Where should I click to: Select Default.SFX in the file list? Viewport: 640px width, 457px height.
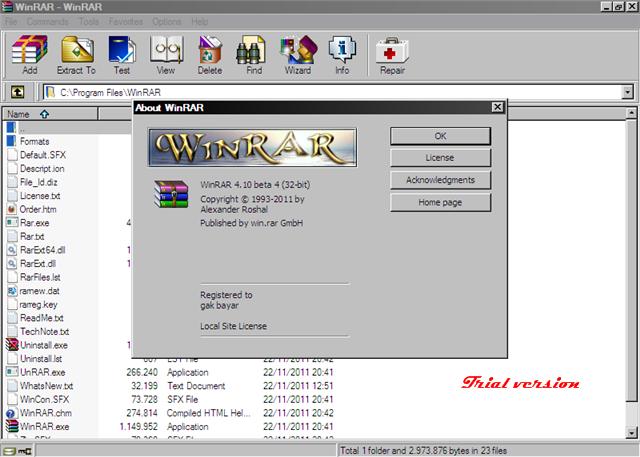click(x=43, y=155)
